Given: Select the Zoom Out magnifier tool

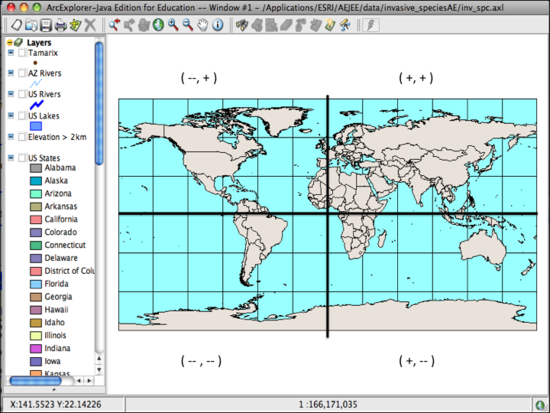Looking at the screenshot, I should click(x=188, y=25).
